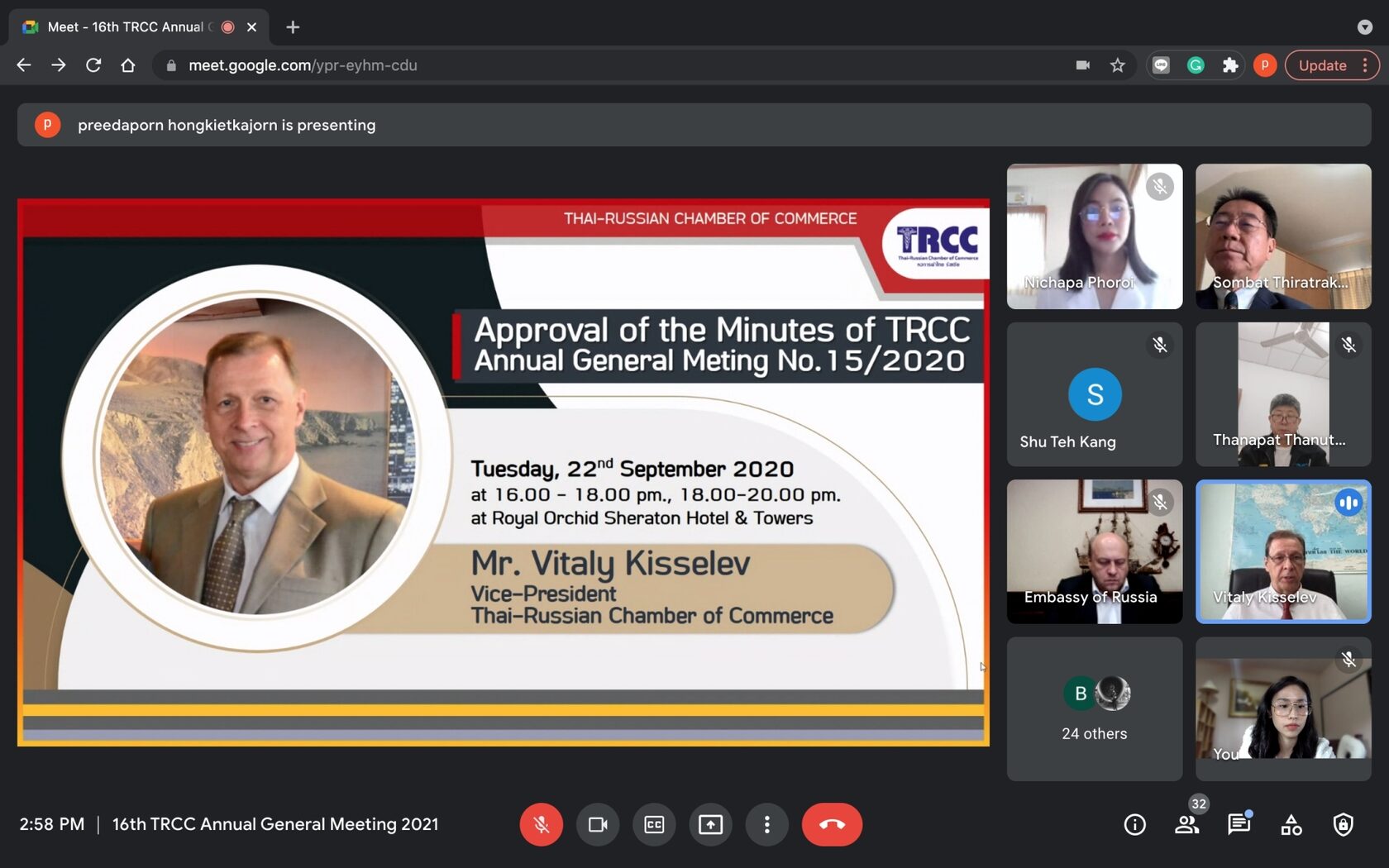Open chat with everyone
The width and height of the screenshot is (1389, 868).
[x=1239, y=824]
